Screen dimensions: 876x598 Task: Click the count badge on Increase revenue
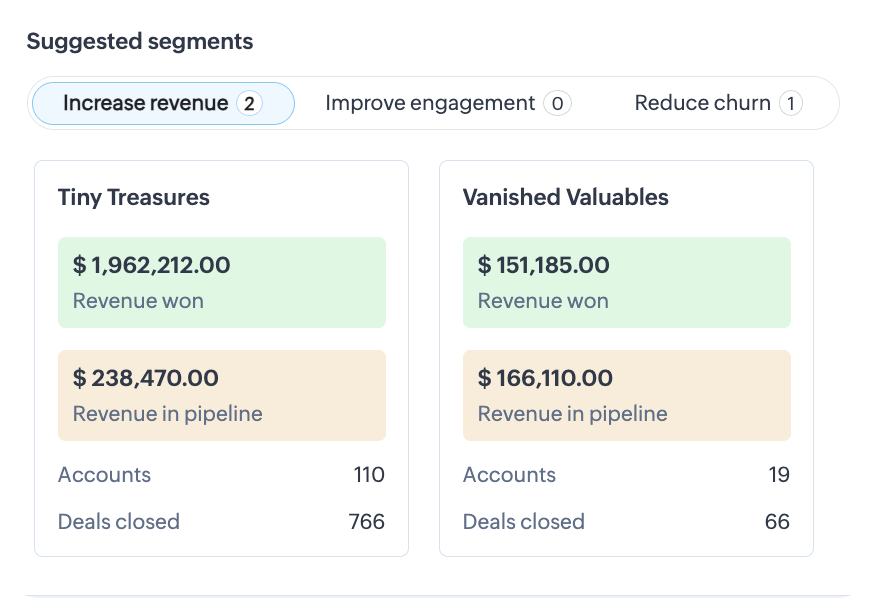click(249, 103)
